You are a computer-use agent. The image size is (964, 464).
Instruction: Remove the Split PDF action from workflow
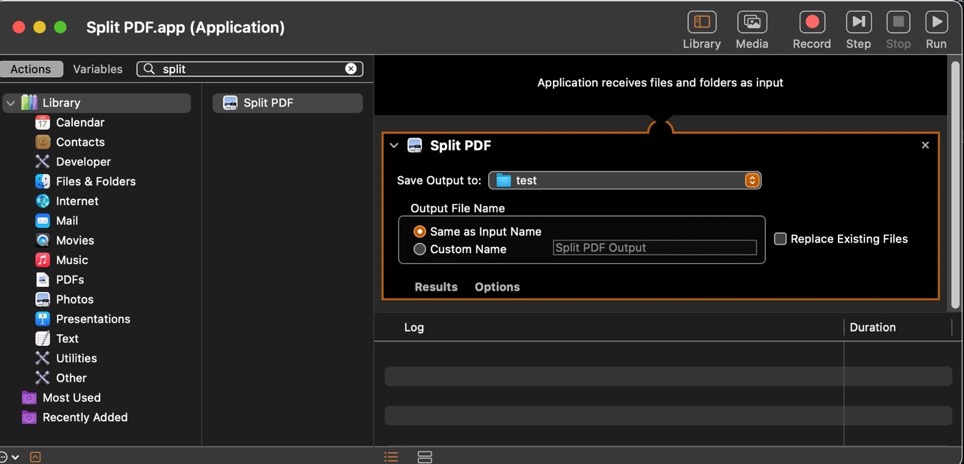(x=925, y=145)
